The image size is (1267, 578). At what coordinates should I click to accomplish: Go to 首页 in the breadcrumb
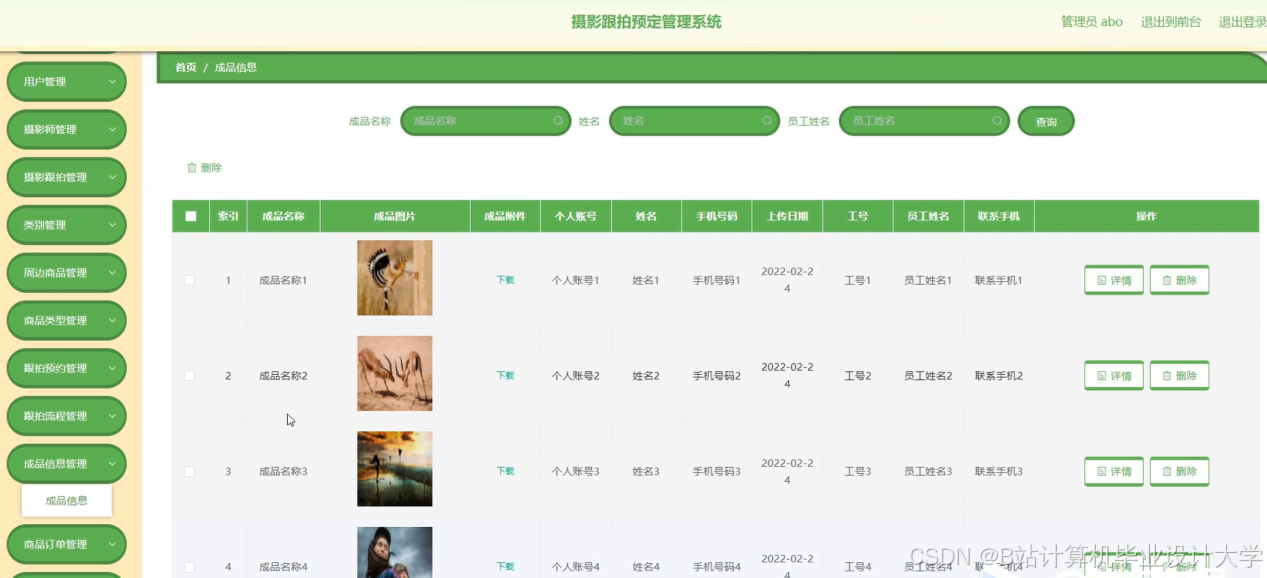[186, 67]
